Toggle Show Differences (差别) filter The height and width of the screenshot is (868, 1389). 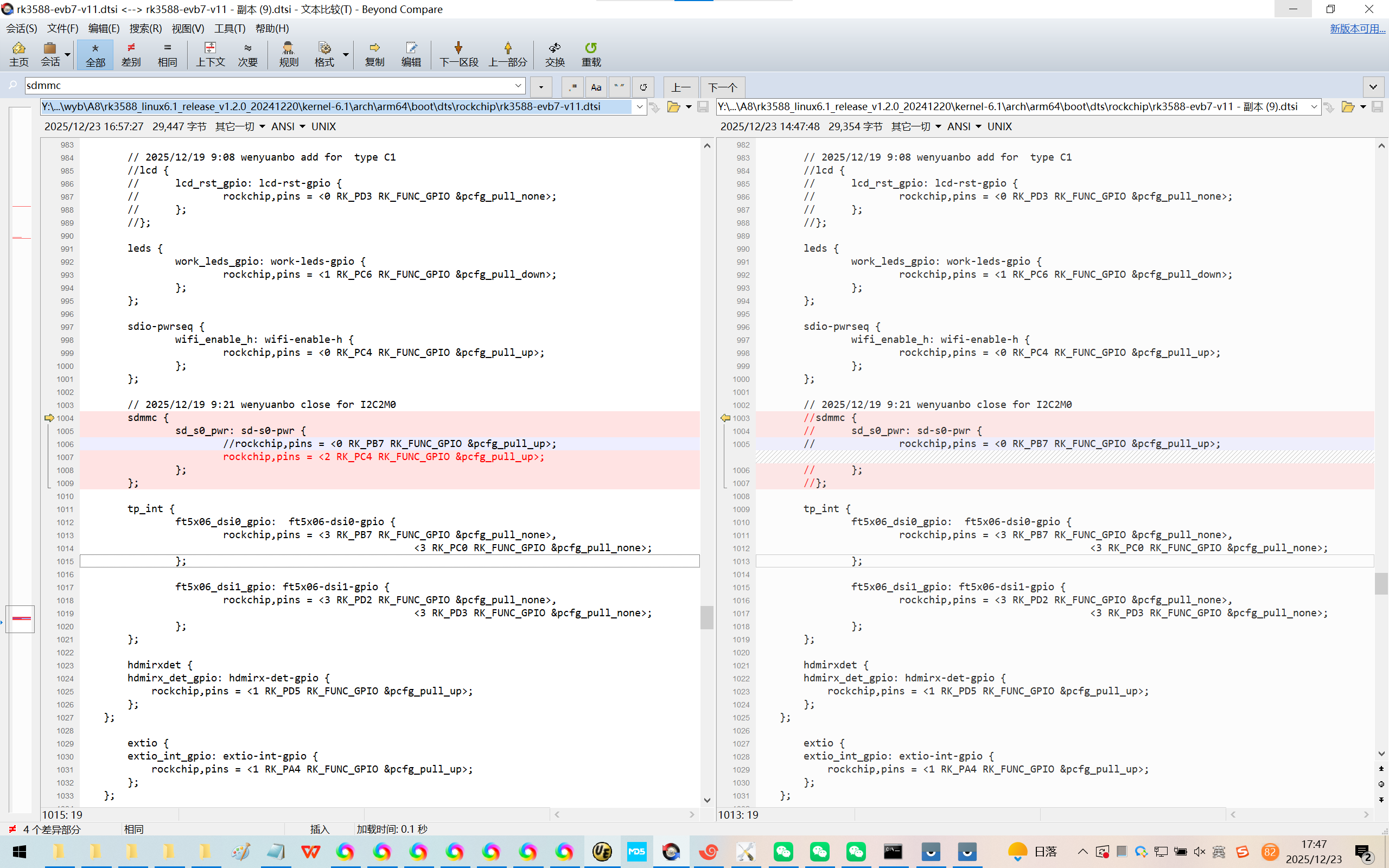pyautogui.click(x=131, y=54)
